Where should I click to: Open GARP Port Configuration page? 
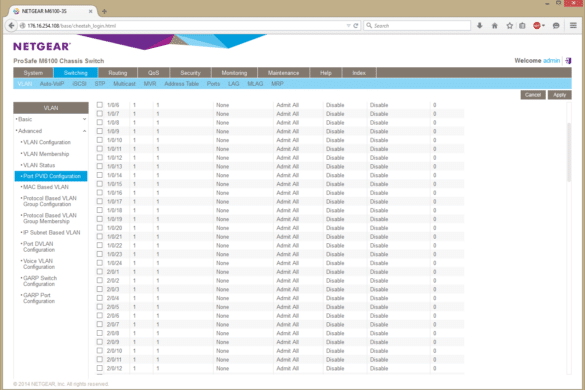(x=38, y=298)
